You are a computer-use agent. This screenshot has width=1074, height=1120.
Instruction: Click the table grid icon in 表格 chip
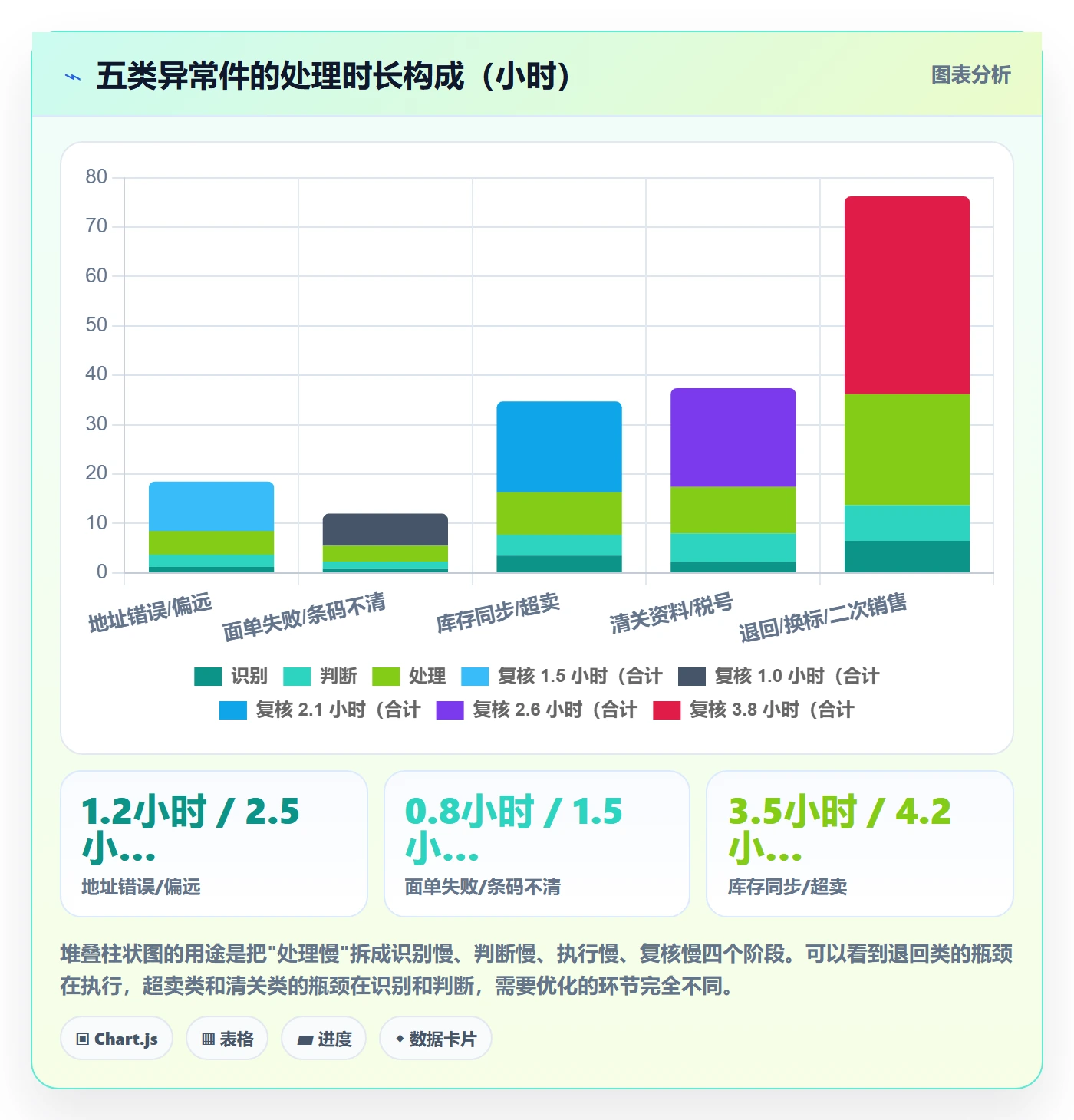(208, 1039)
